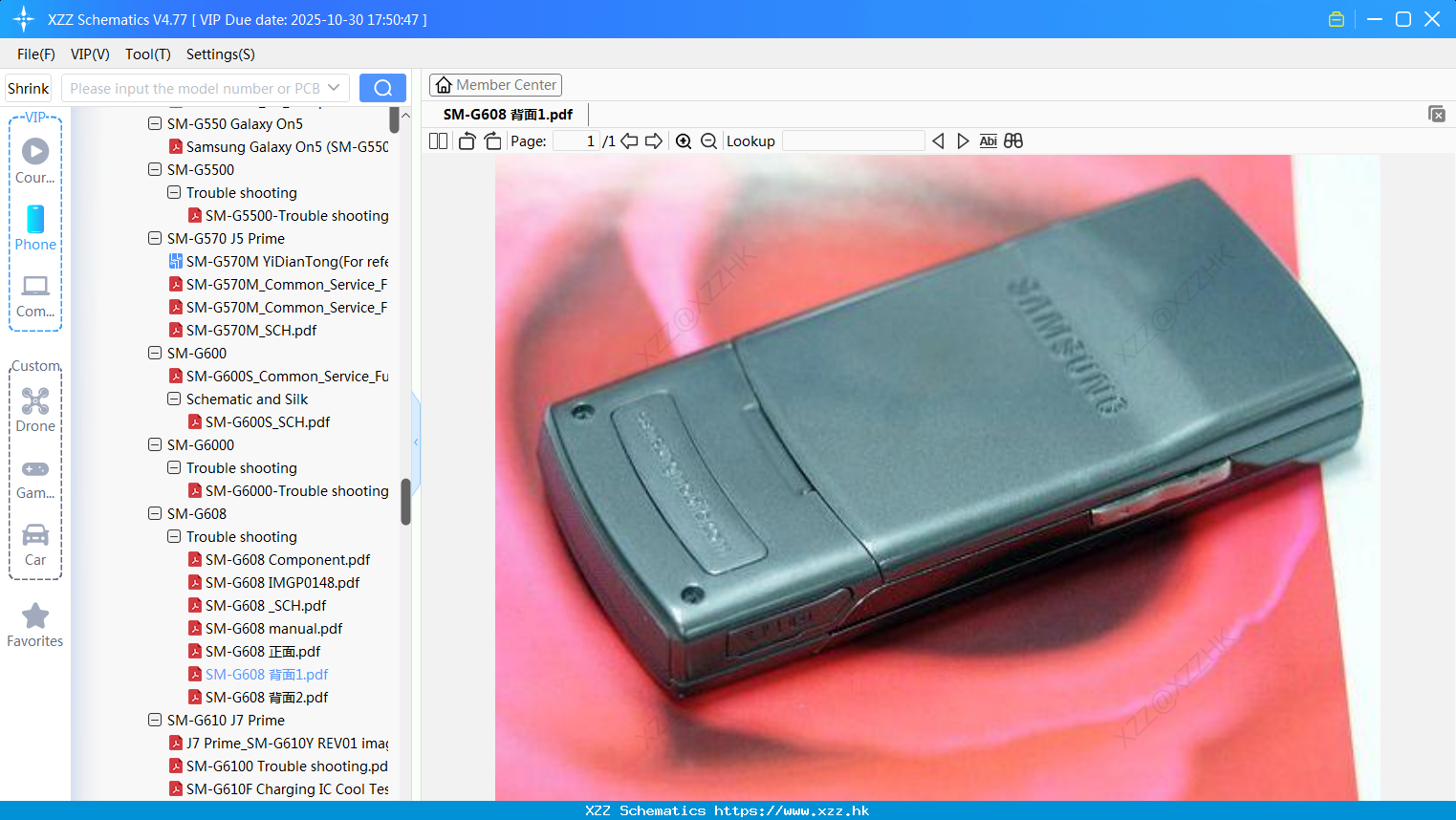
Task: Click the Shrink button
Action: pyautogui.click(x=28, y=88)
